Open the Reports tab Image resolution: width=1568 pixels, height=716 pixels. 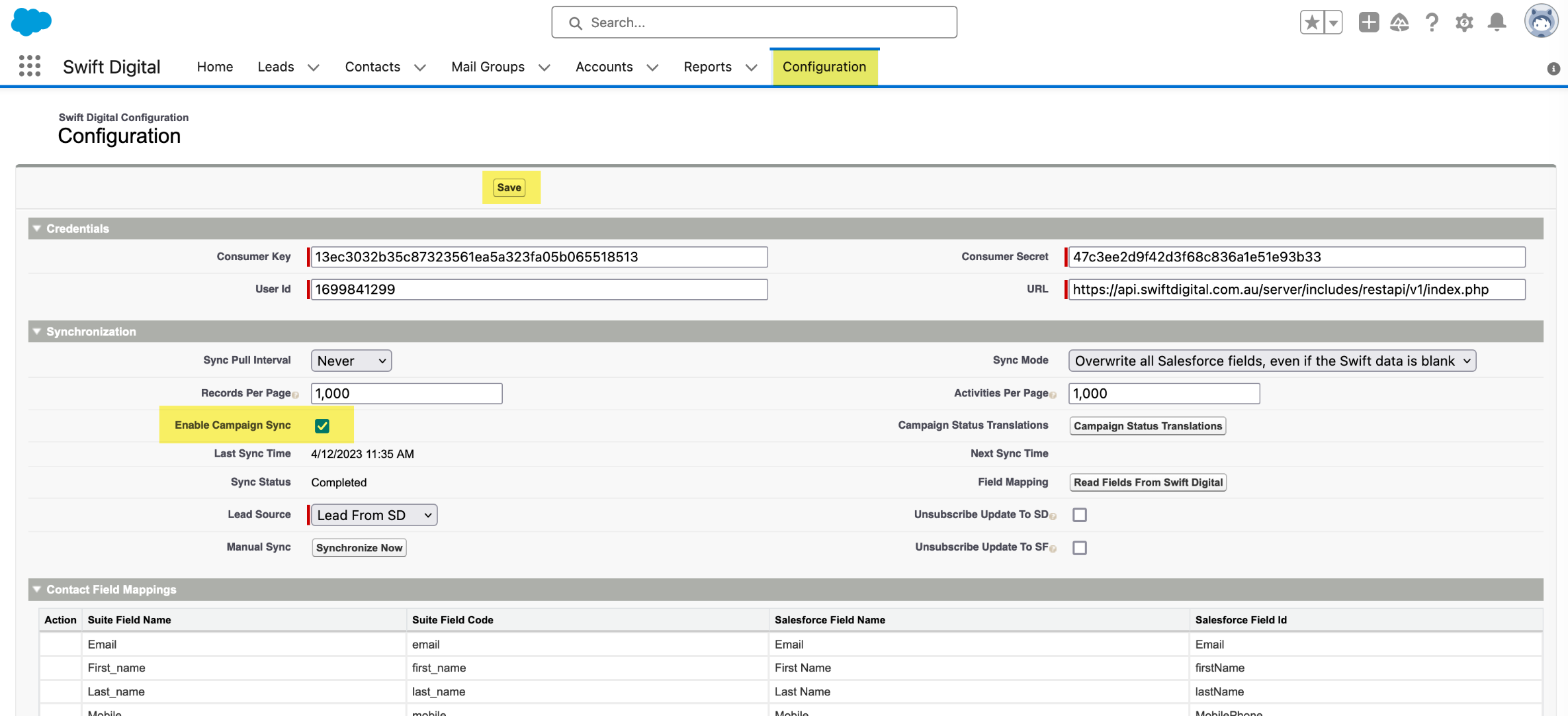(708, 67)
